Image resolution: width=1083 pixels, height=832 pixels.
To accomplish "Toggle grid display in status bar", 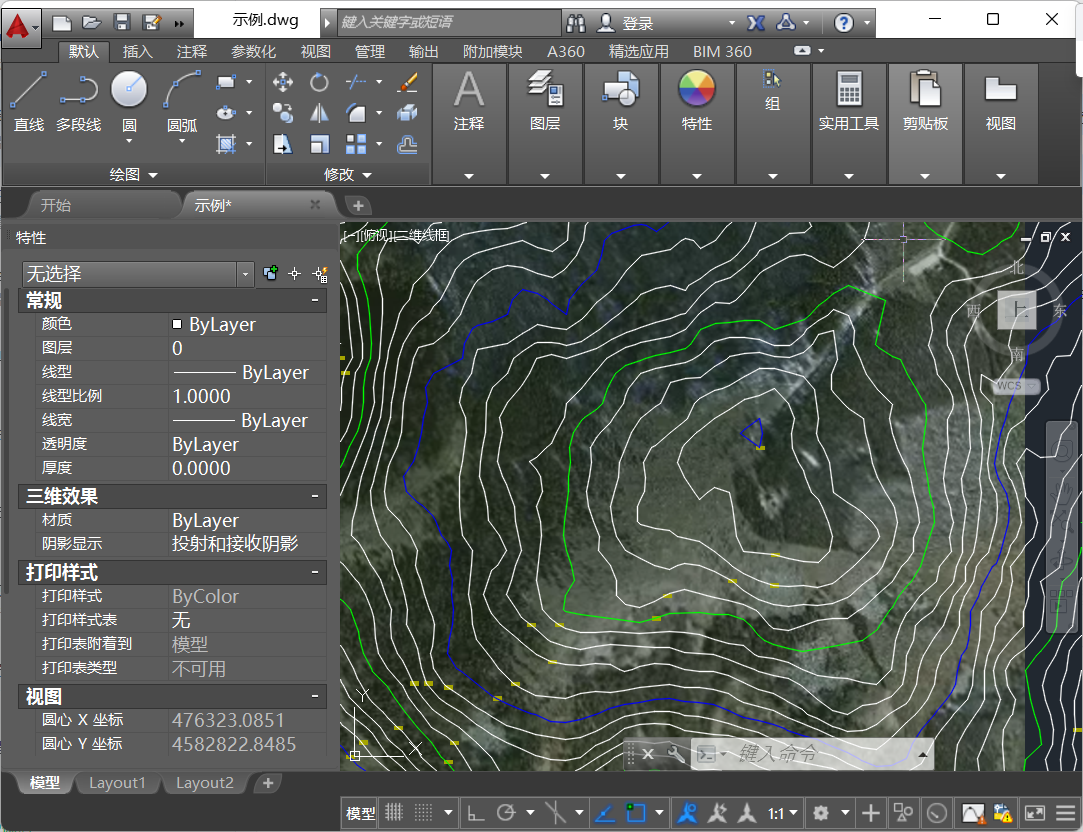I will tap(394, 813).
